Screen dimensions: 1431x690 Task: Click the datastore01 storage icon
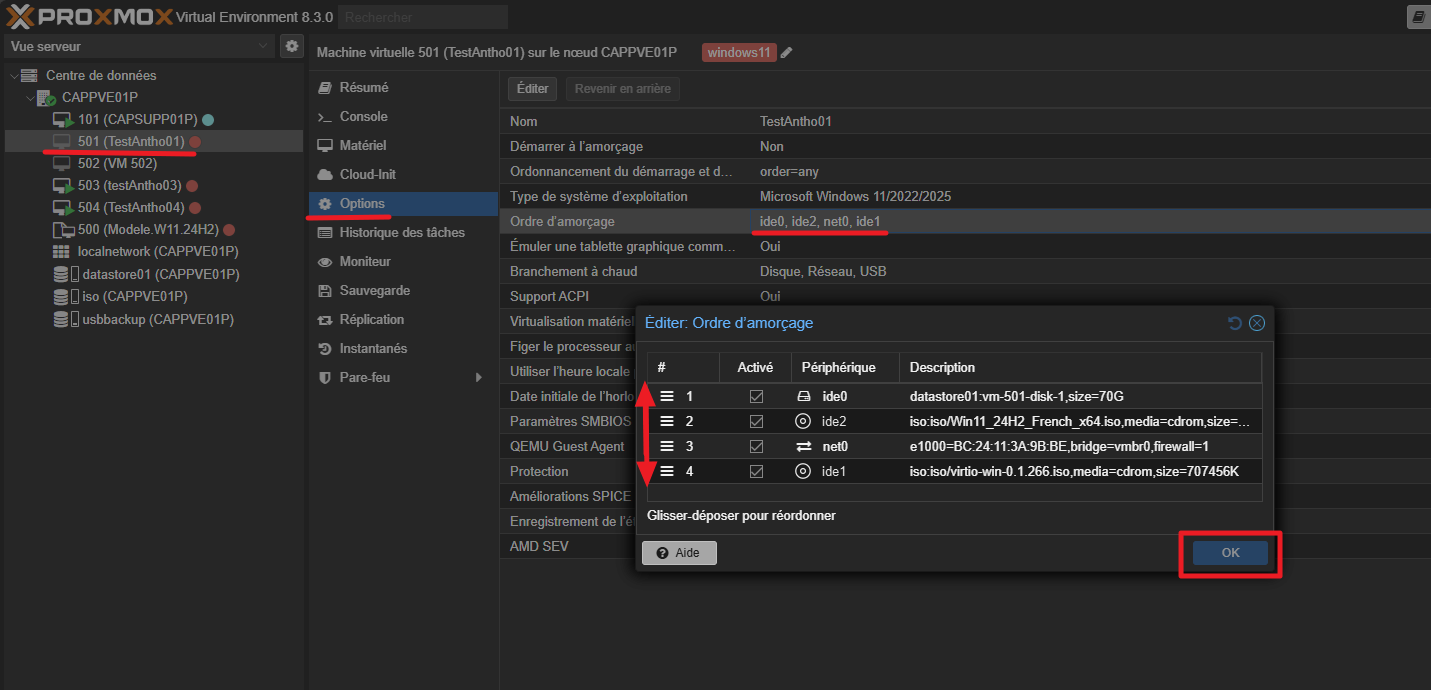65,274
